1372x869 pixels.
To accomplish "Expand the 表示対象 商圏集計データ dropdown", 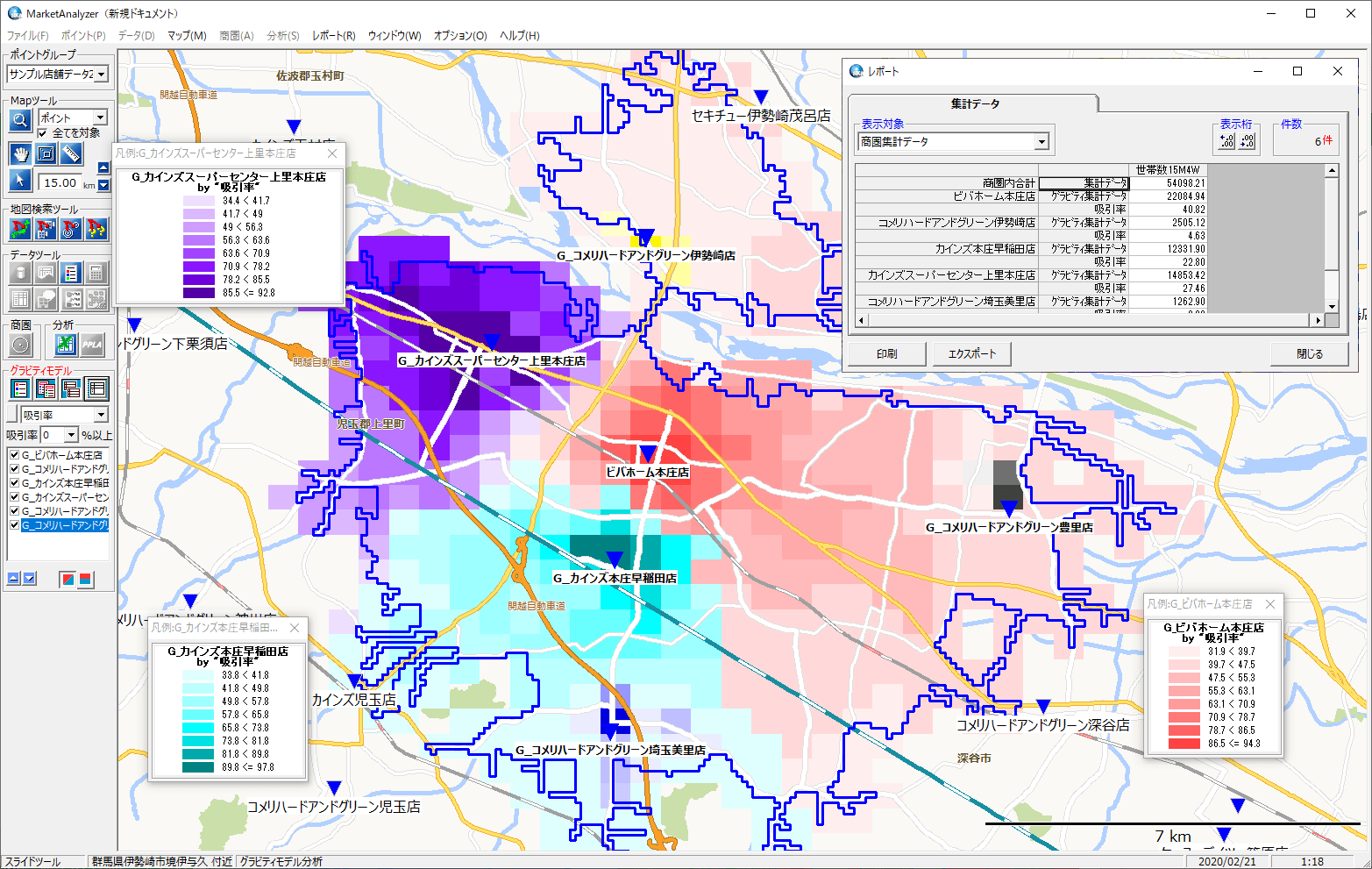I will coord(1041,142).
